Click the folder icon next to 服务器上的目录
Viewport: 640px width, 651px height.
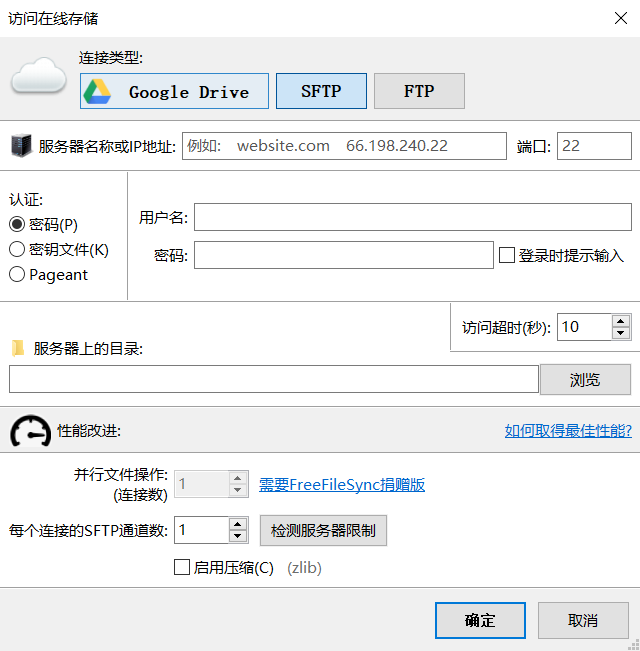18,349
